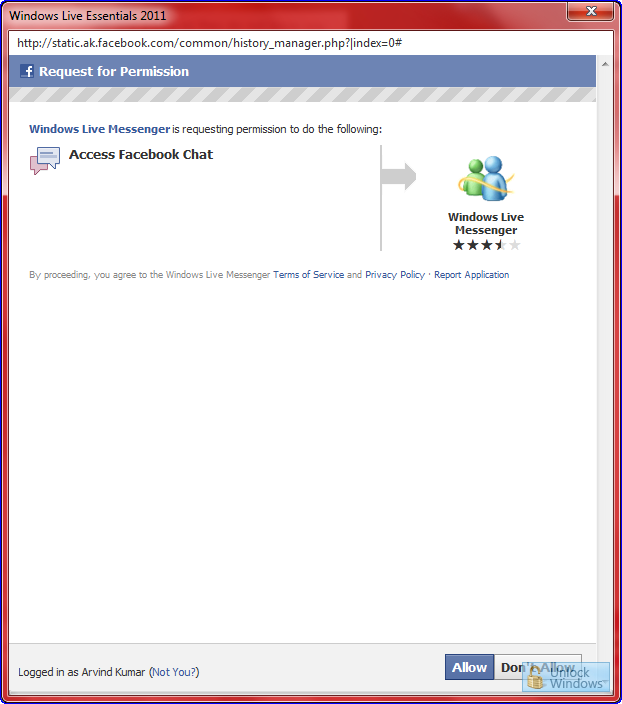Click the star rating under Windows Live Messenger
This screenshot has width=622, height=704.
coord(486,245)
